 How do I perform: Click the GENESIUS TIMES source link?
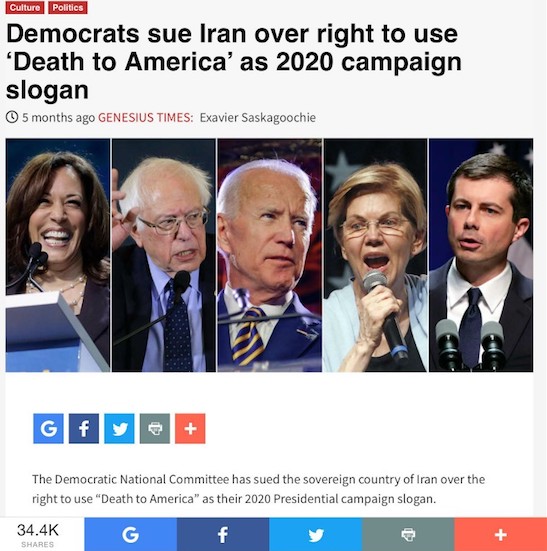coord(145,117)
